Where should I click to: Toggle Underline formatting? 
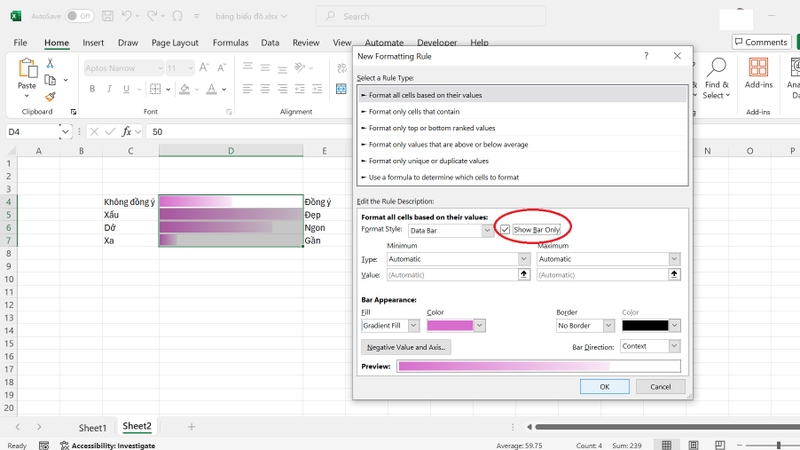126,89
